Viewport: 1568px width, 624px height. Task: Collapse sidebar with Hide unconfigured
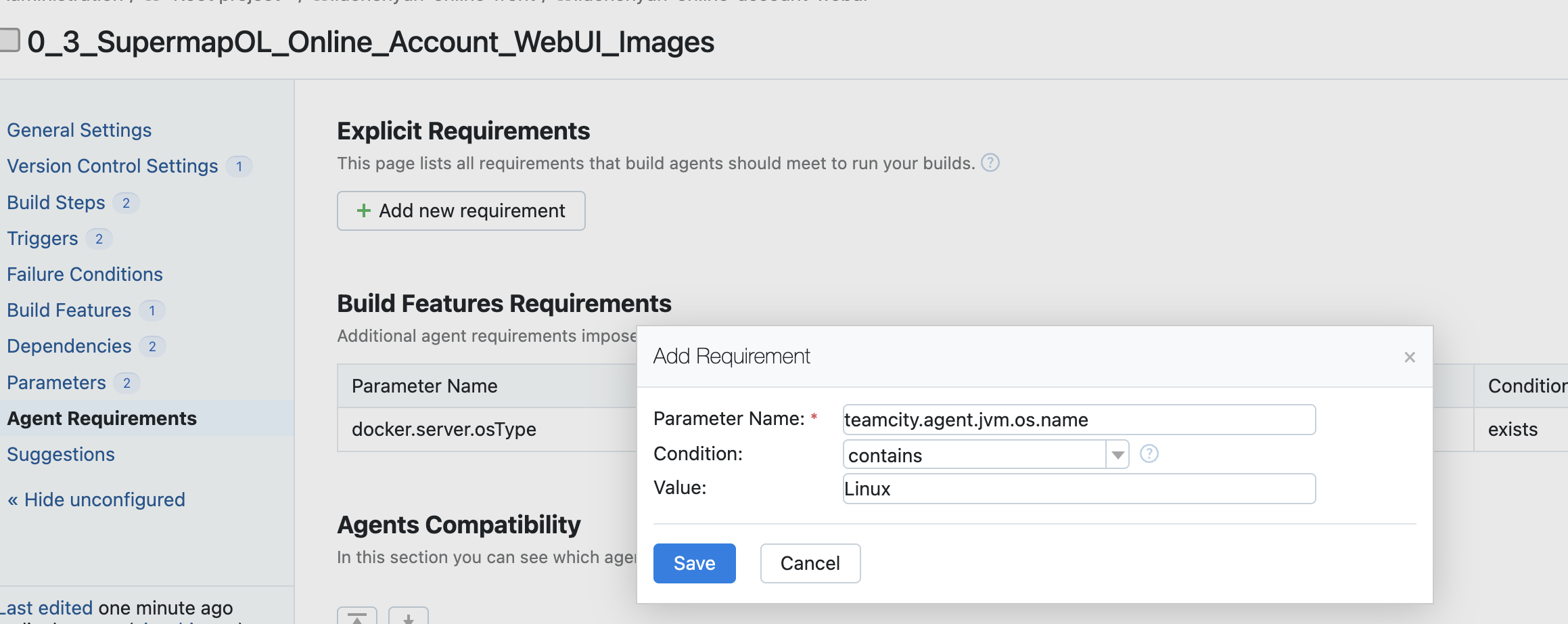[96, 499]
